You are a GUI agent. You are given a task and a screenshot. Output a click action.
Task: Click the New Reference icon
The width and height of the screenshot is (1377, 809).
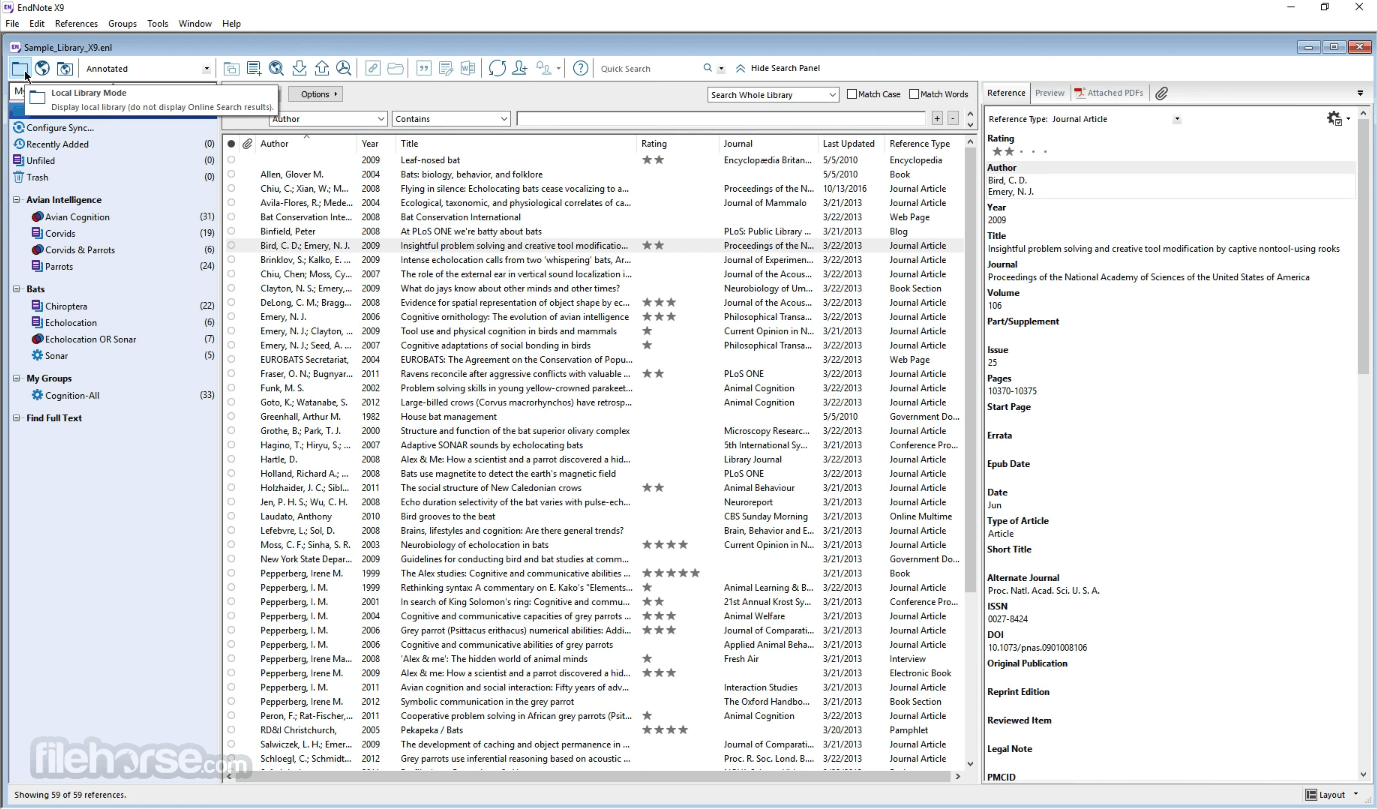coord(254,68)
